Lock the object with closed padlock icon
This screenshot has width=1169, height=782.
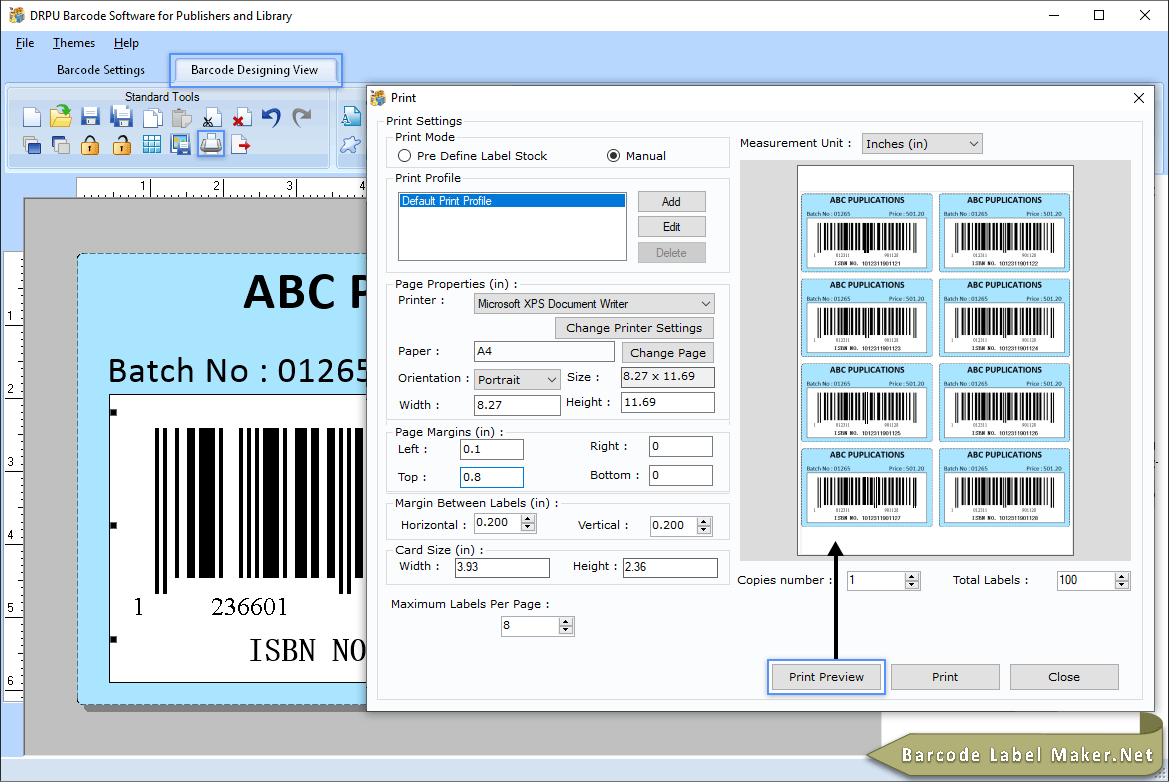click(x=90, y=145)
